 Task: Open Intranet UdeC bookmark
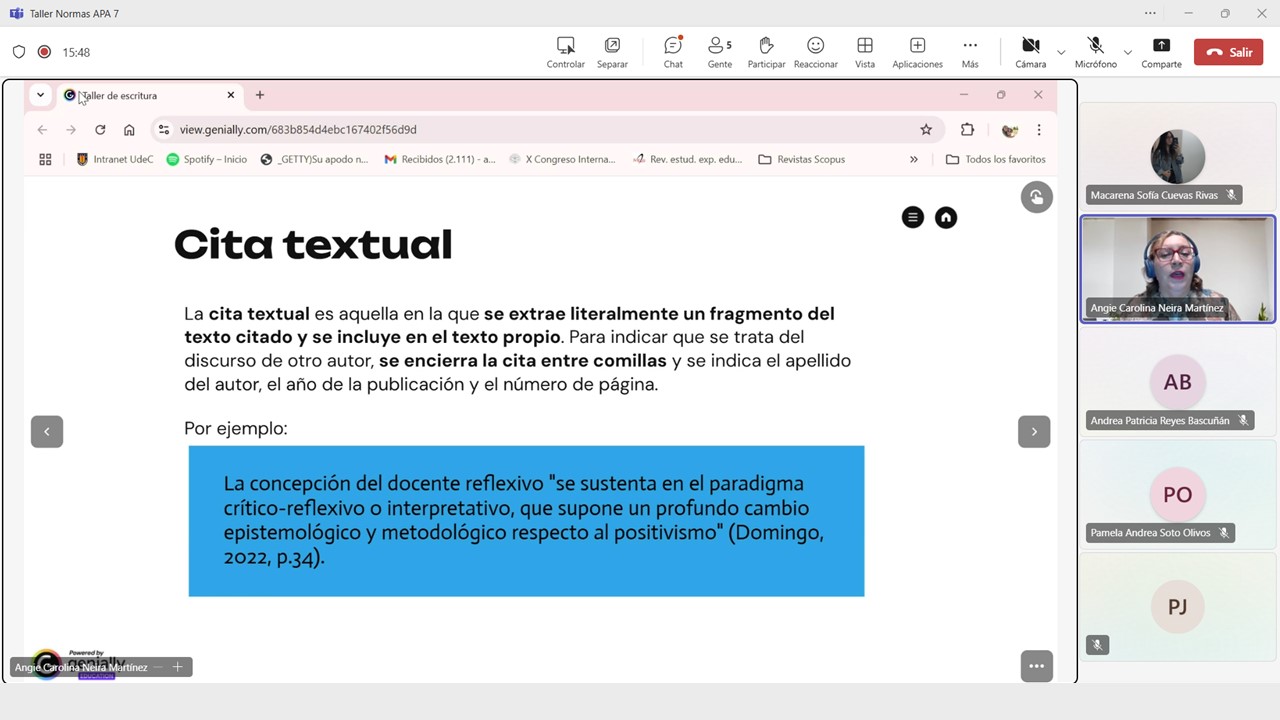coord(115,159)
